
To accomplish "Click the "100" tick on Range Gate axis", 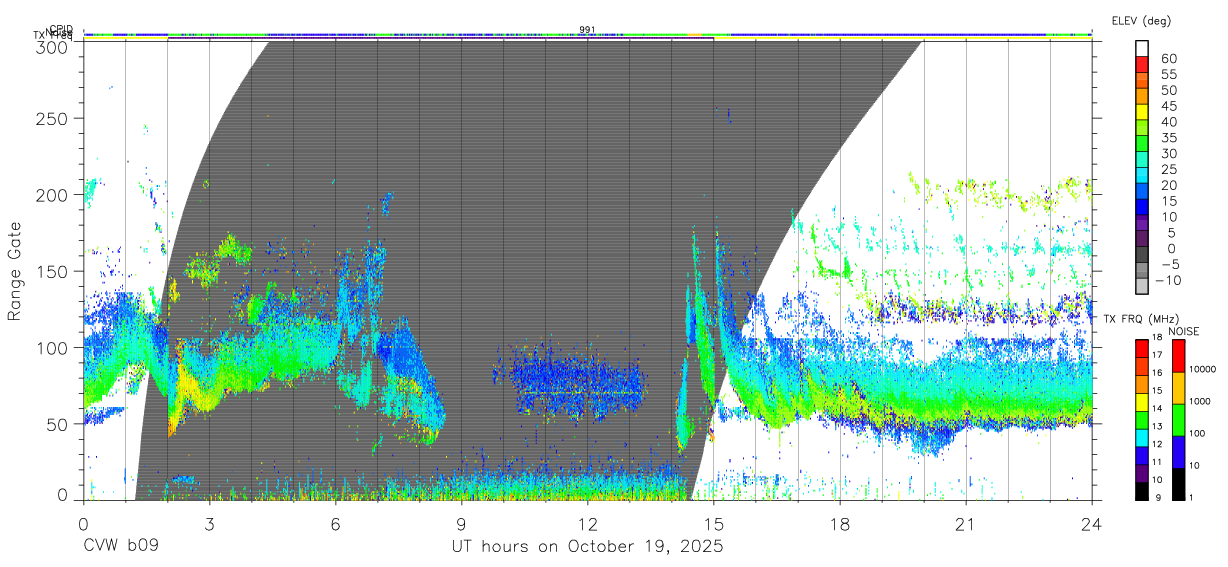I will click(53, 347).
